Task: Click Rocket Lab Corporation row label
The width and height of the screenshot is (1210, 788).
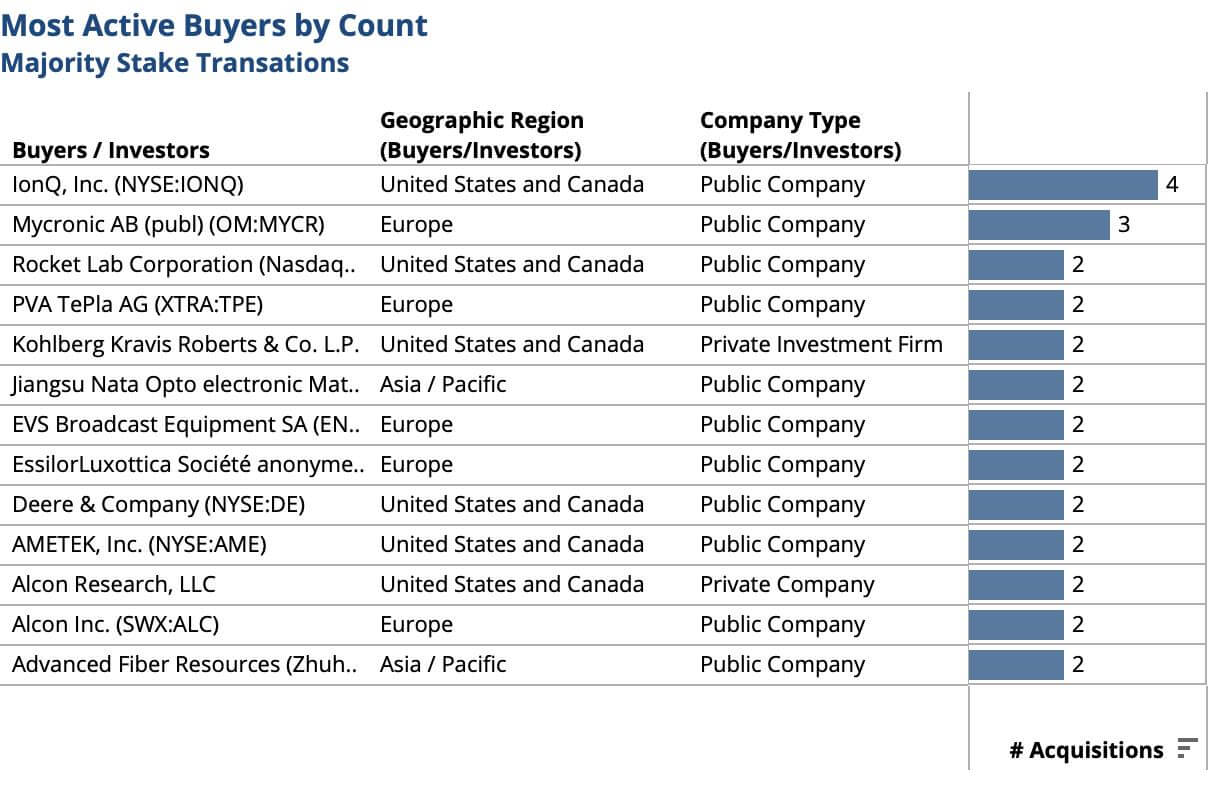Action: tap(184, 265)
